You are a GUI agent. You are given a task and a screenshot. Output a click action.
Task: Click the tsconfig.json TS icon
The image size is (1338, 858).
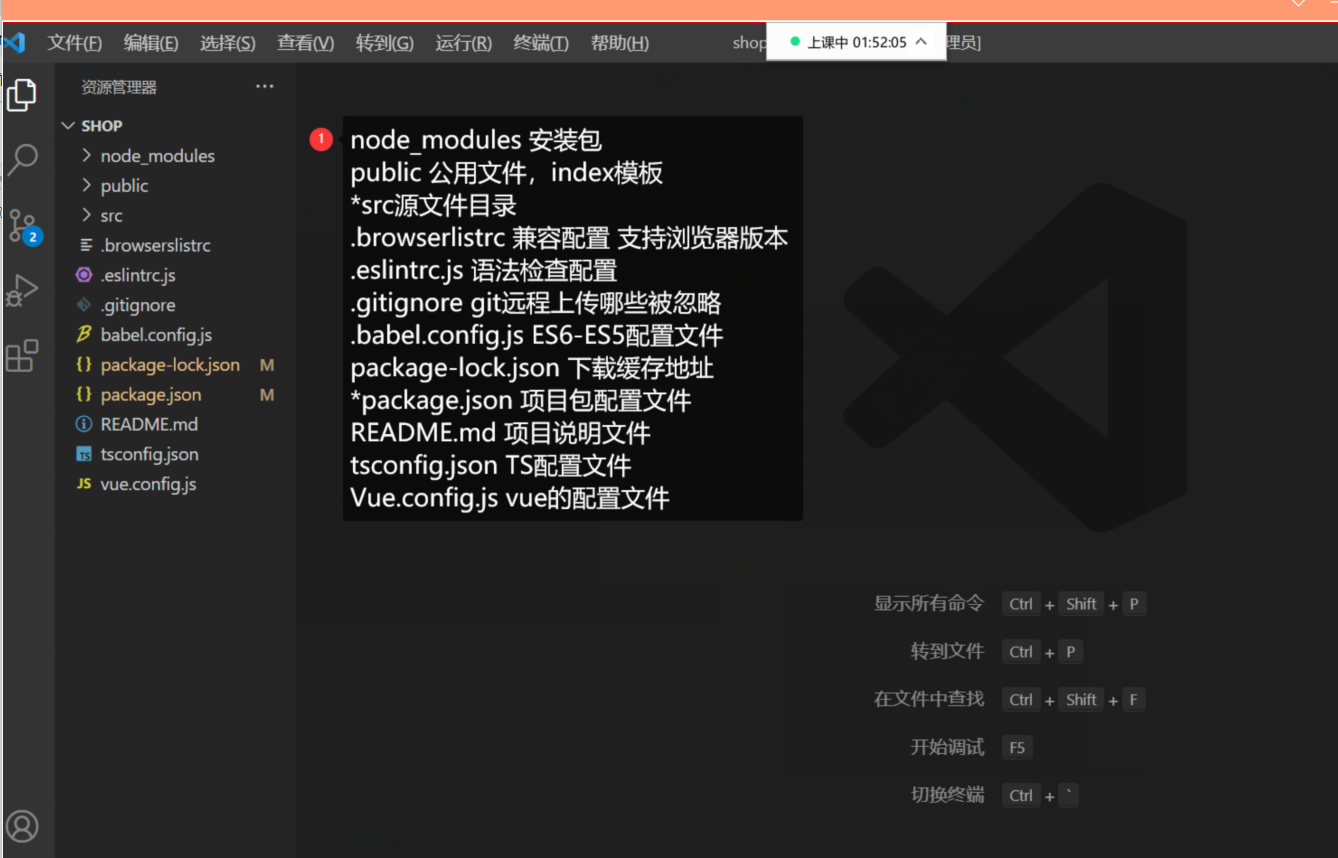coord(85,454)
